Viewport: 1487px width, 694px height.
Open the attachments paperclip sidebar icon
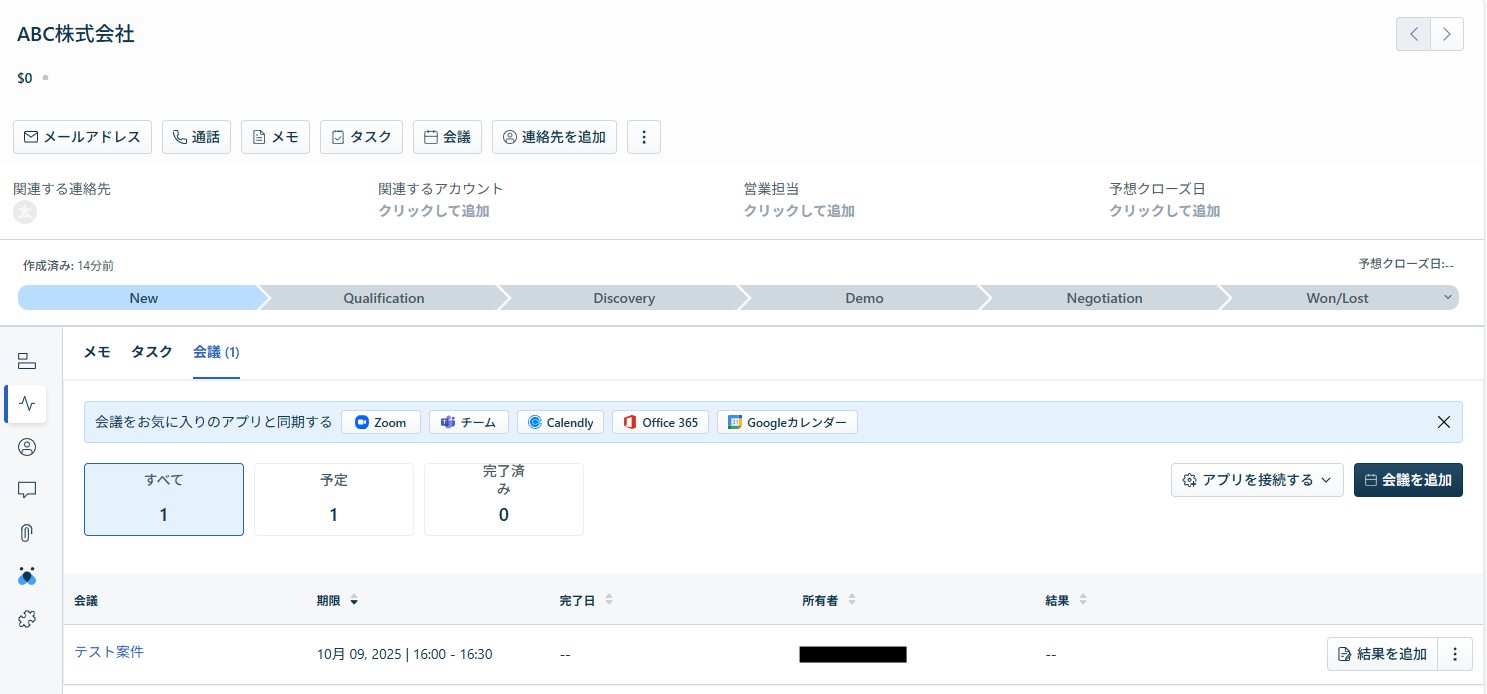pyautogui.click(x=27, y=533)
